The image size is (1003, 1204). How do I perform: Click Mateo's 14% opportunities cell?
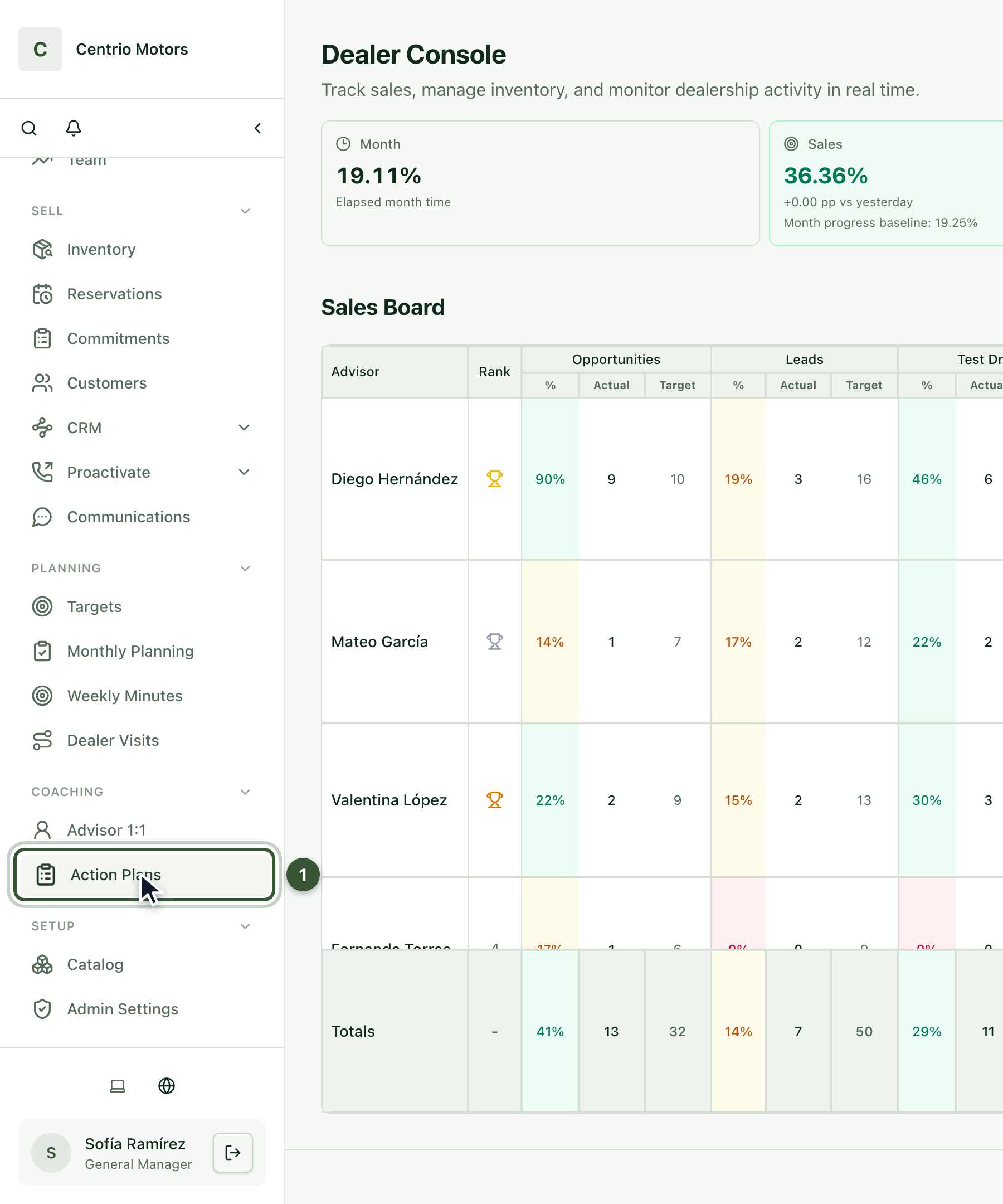click(550, 642)
